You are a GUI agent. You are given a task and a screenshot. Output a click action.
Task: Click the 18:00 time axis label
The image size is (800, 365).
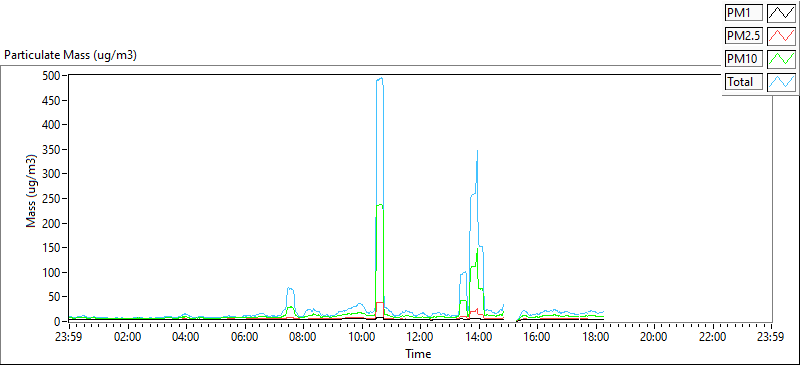pos(596,336)
